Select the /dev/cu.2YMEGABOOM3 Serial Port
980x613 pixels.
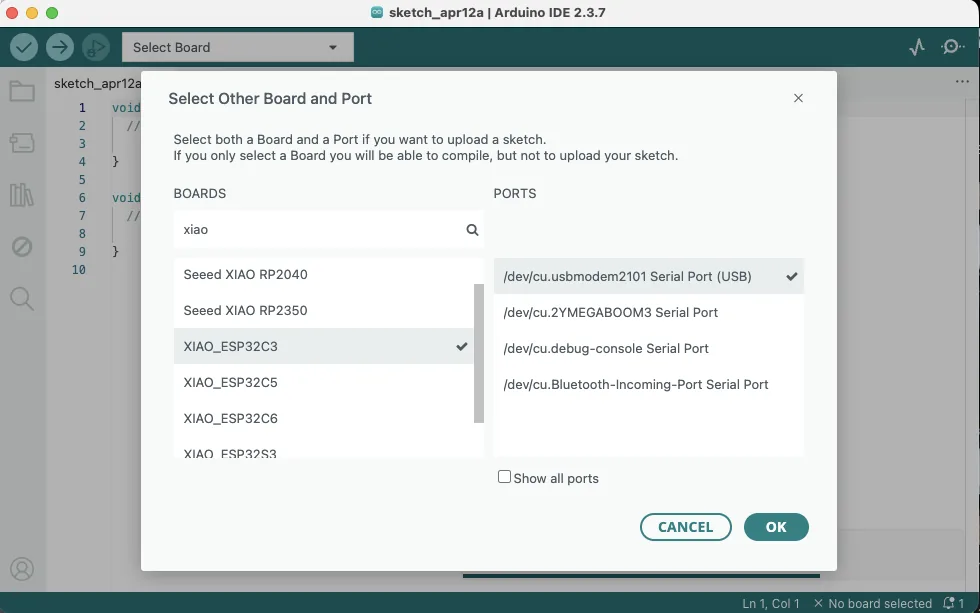611,312
